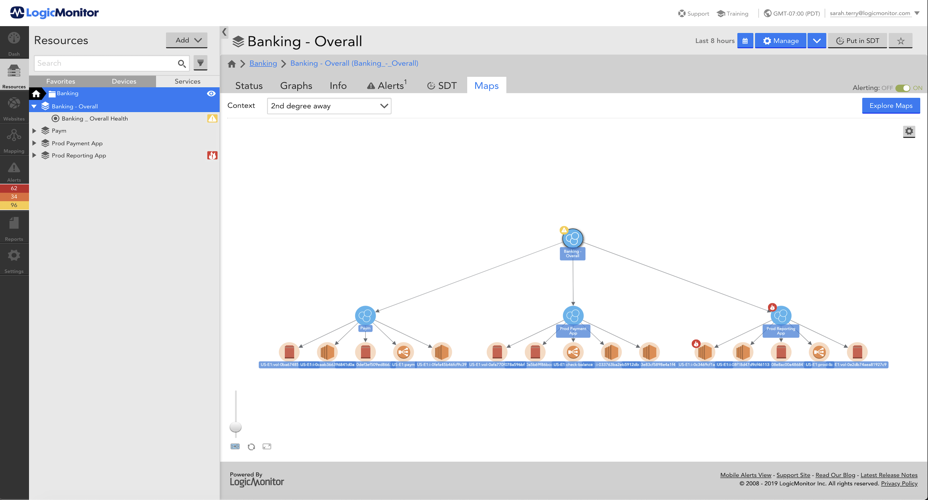928x500 pixels.
Task: Expand the Prod Payment App tree node
Action: pyautogui.click(x=34, y=143)
